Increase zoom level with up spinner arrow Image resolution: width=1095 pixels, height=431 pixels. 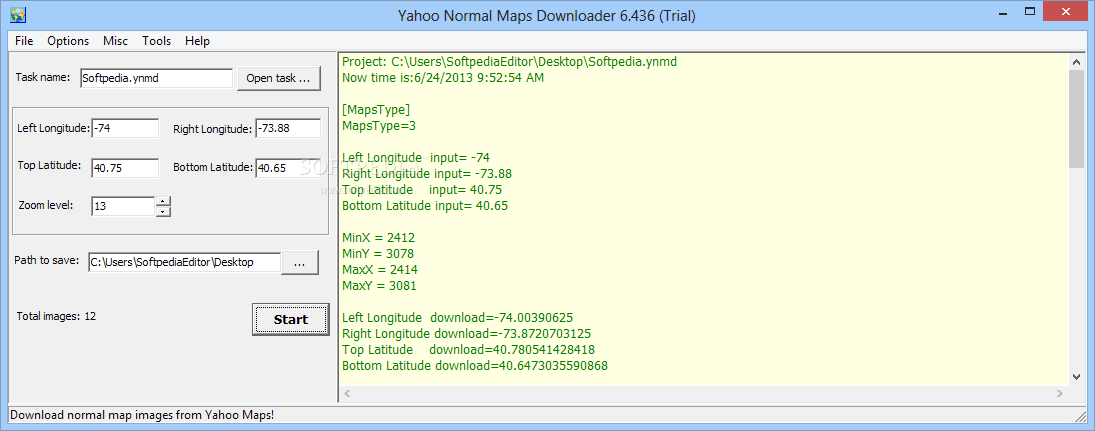pos(163,202)
